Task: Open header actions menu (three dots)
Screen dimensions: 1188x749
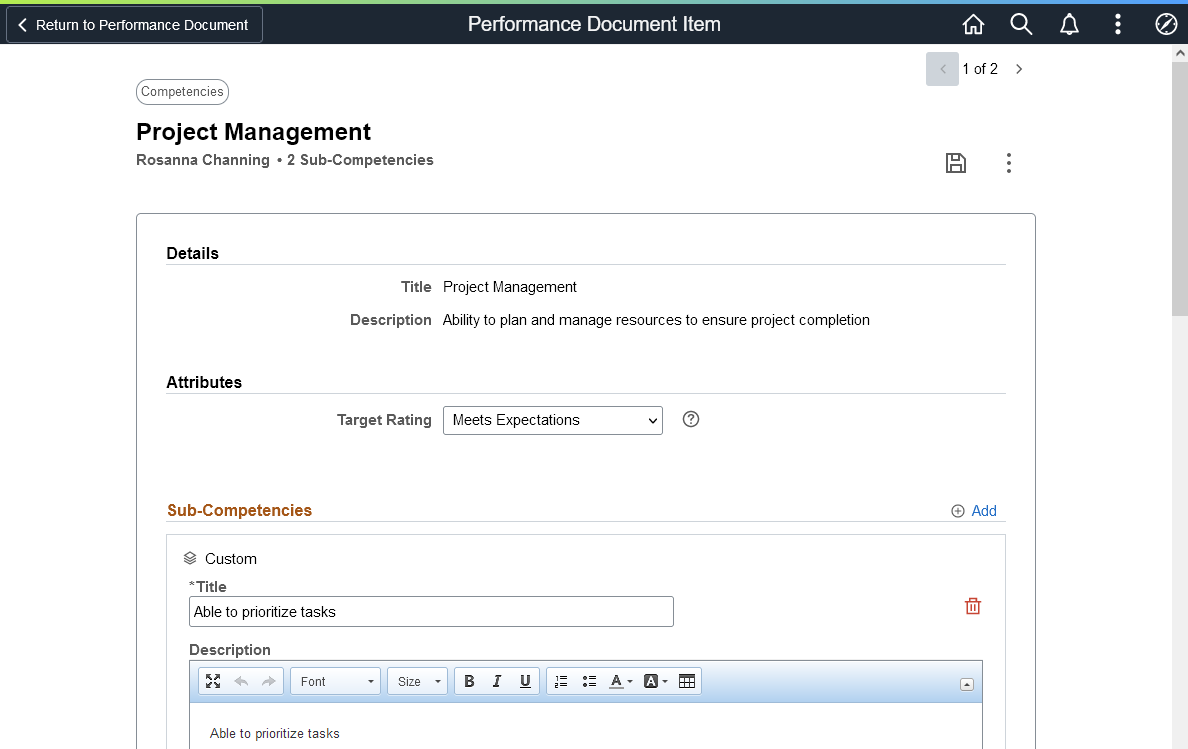Action: click(x=1118, y=24)
